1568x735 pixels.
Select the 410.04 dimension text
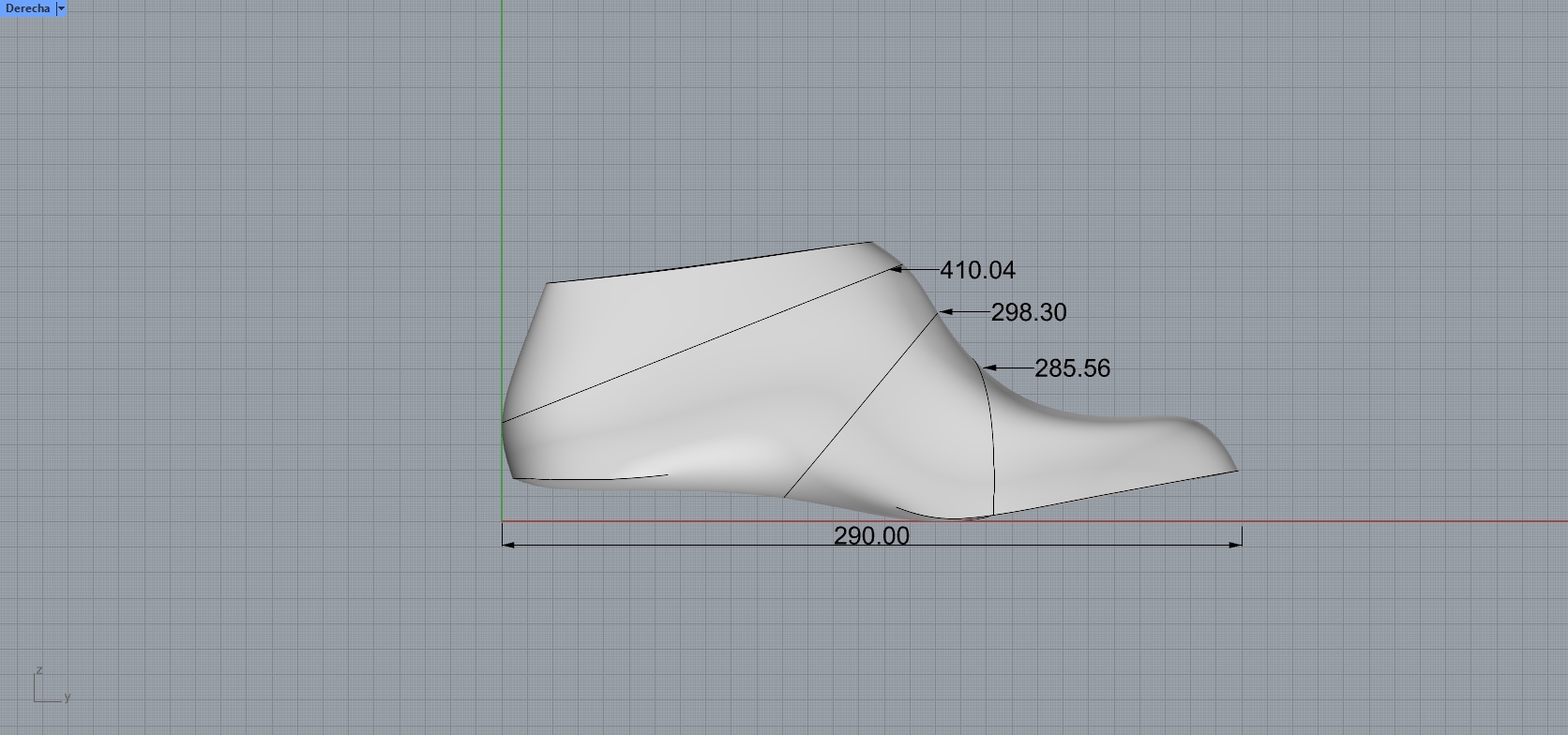(977, 271)
